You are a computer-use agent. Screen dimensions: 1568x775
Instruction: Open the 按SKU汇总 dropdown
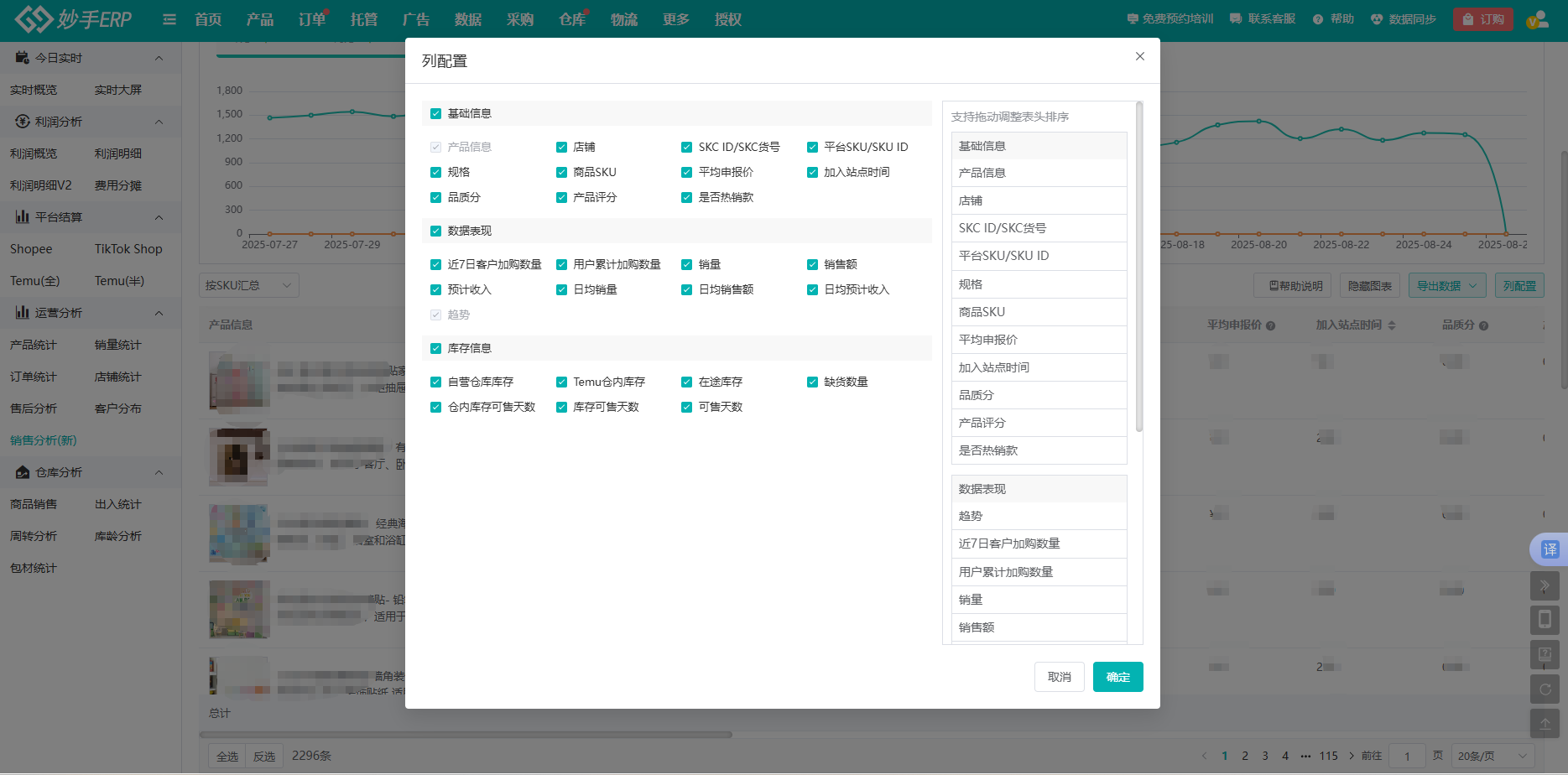pos(248,285)
